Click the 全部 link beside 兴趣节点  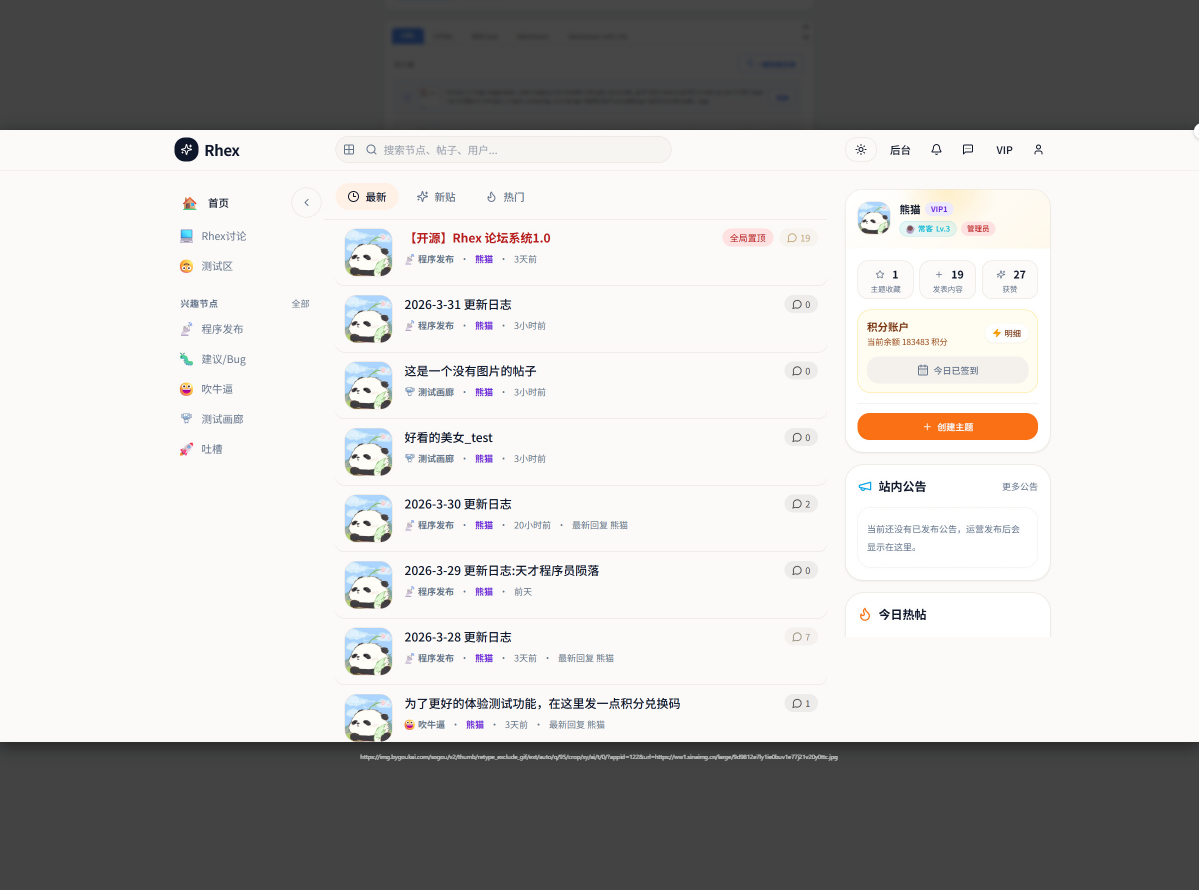click(301, 304)
